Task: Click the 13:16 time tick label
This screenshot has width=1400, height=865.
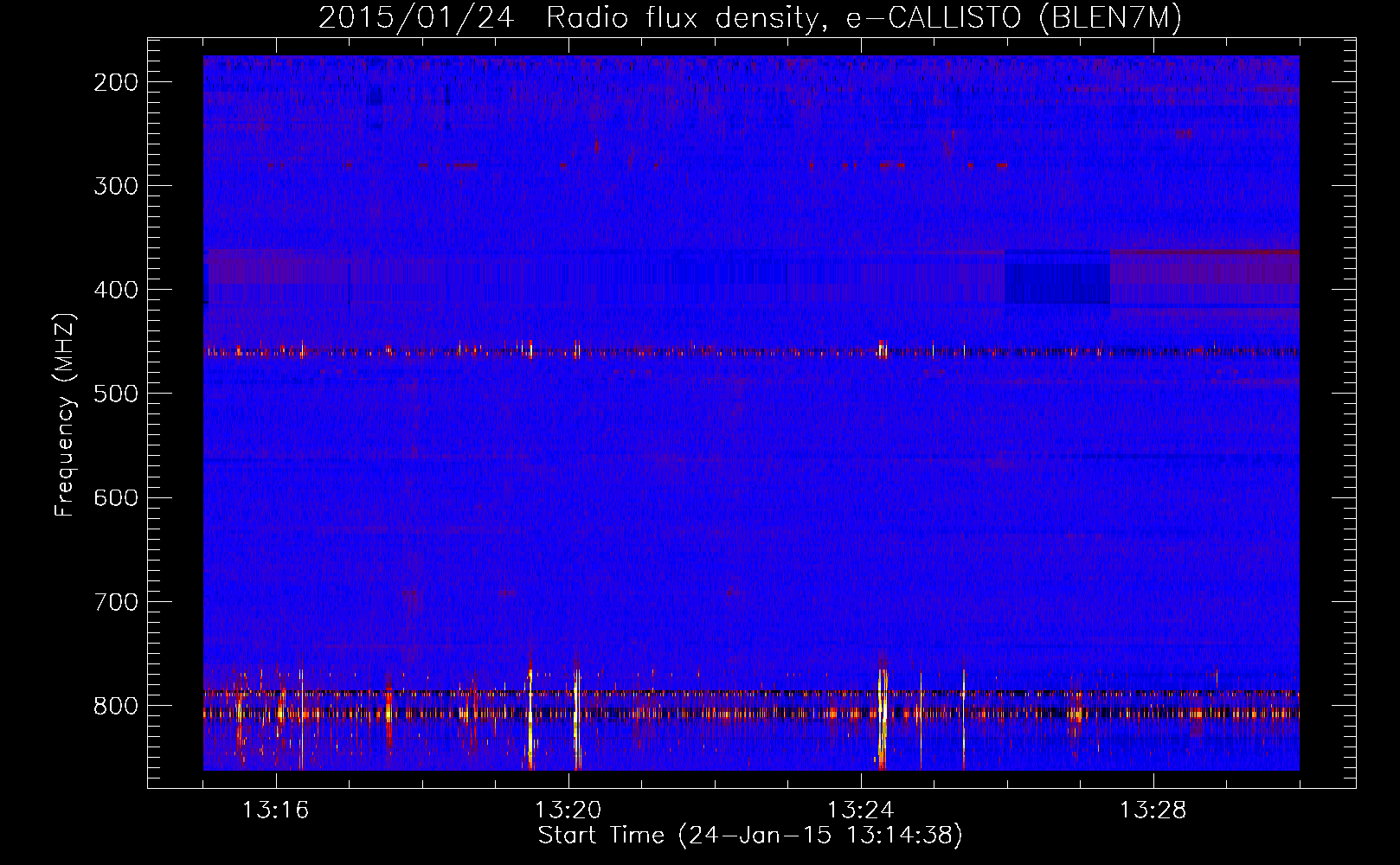Action: (x=276, y=811)
